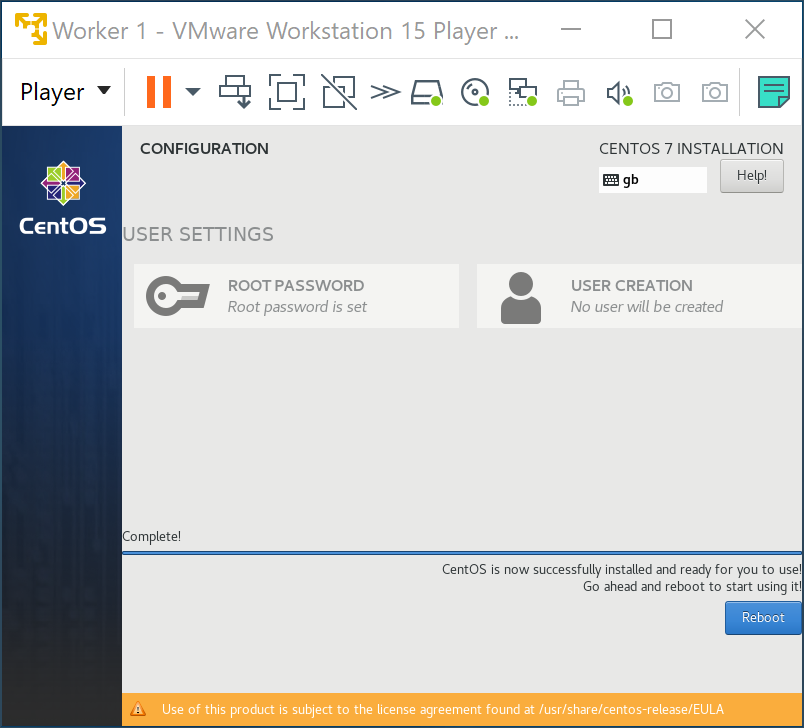The image size is (804, 728).
Task: Show VMware message log panel
Action: tap(773, 91)
